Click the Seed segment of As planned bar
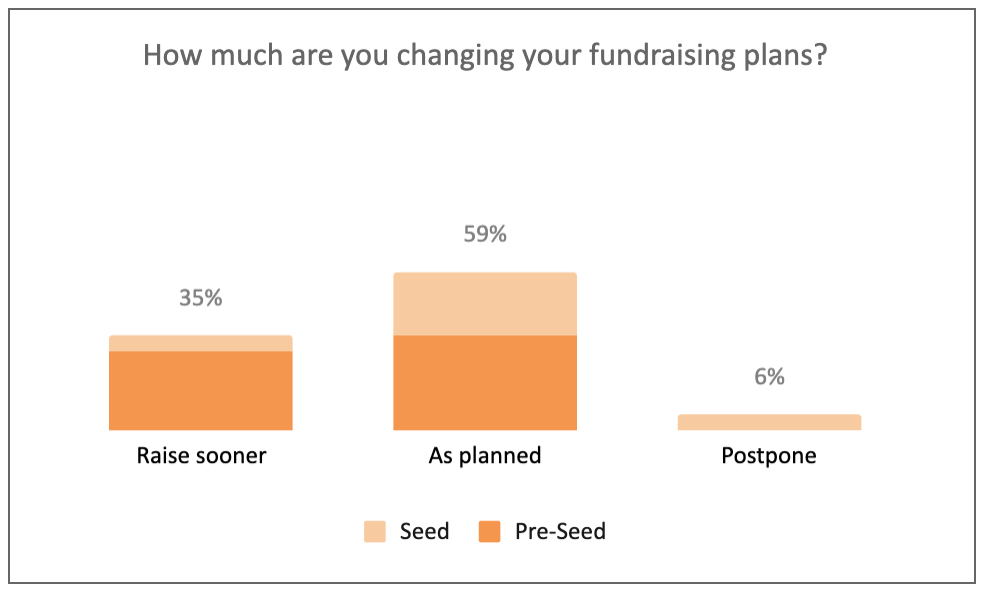Image resolution: width=986 pixels, height=594 pixels. click(485, 304)
